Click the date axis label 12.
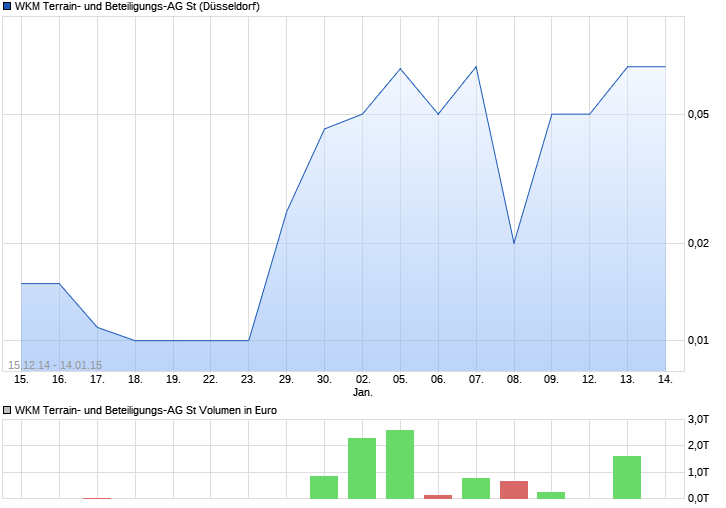The height and width of the screenshot is (508, 726). 589,379
